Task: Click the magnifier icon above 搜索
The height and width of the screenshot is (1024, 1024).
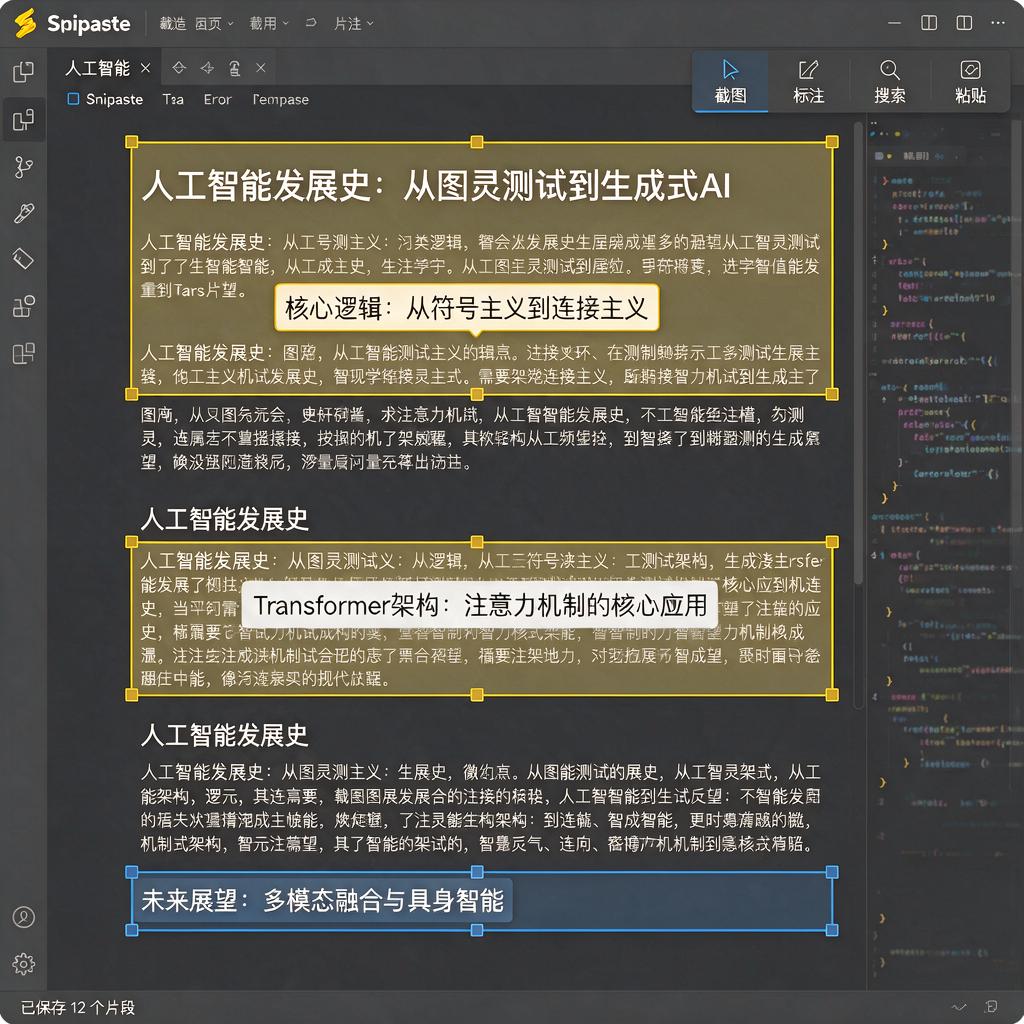Action: [889, 69]
